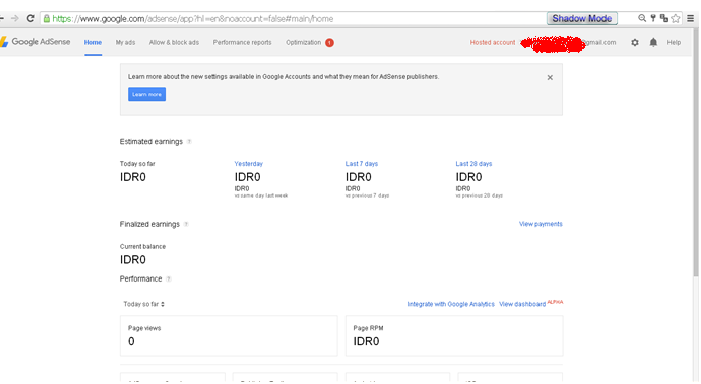Click the vertical page scrollbar
This screenshot has height=384, width=701.
point(696,152)
